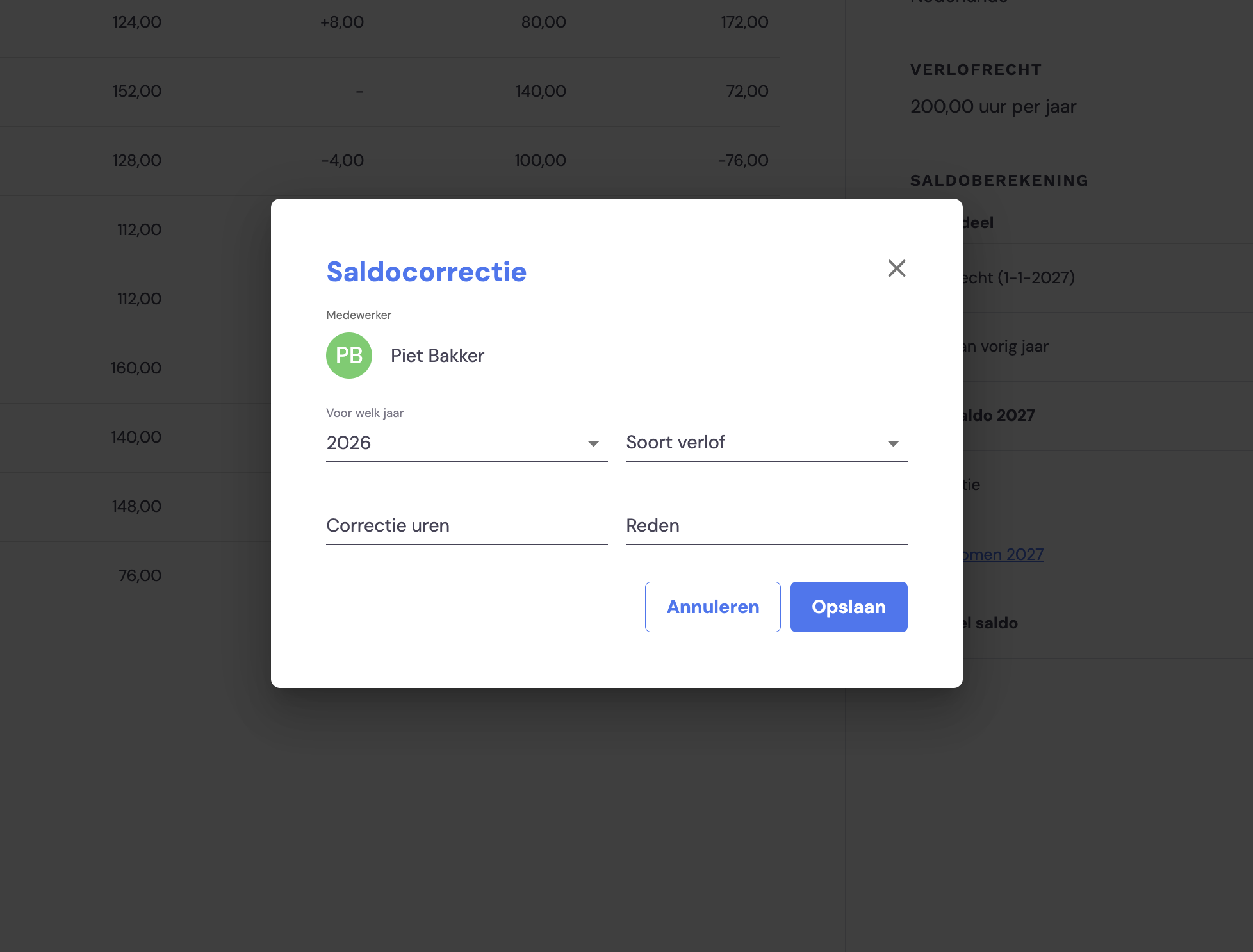Screen dimensions: 1253x952
Task: Focus the Reden input field
Action: click(x=766, y=526)
